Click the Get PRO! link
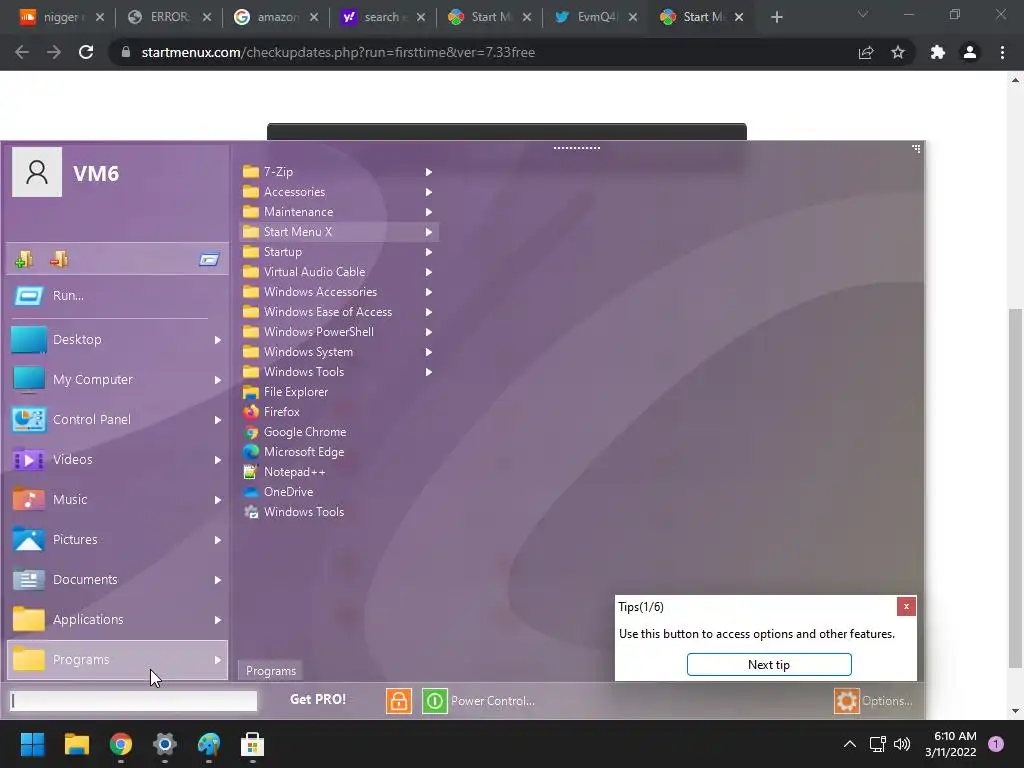1024x768 pixels. tap(318, 699)
